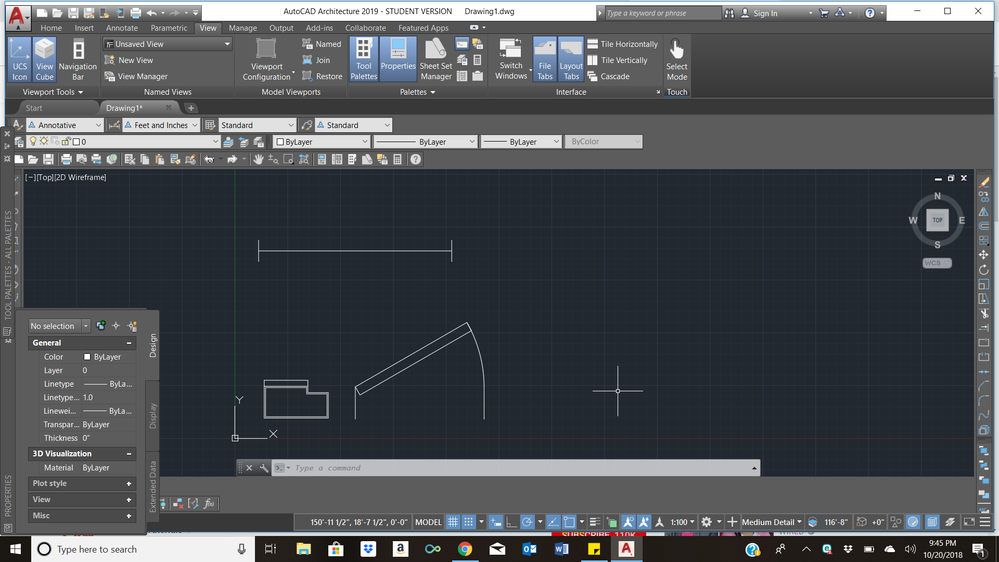
Task: Open the Insert ribbon tab
Action: [x=84, y=28]
